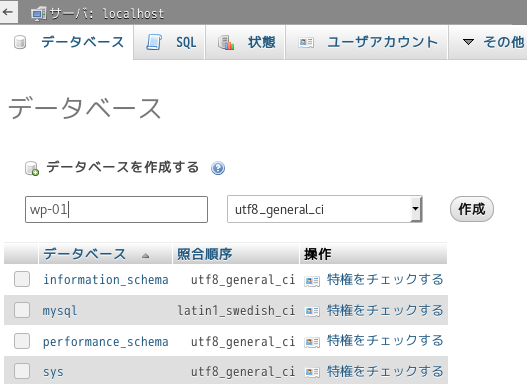Open the mysql database link
Screen dimensions: 527x384
click(x=60, y=311)
